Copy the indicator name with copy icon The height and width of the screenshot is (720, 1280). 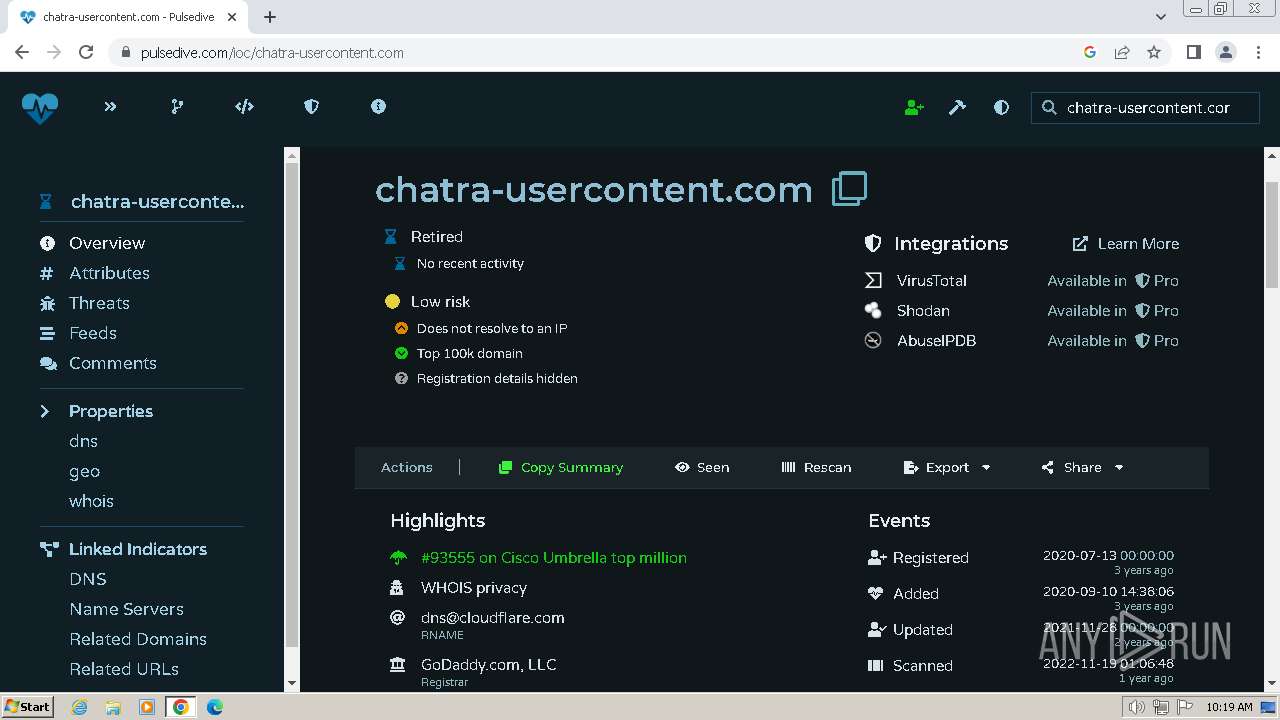pos(849,188)
